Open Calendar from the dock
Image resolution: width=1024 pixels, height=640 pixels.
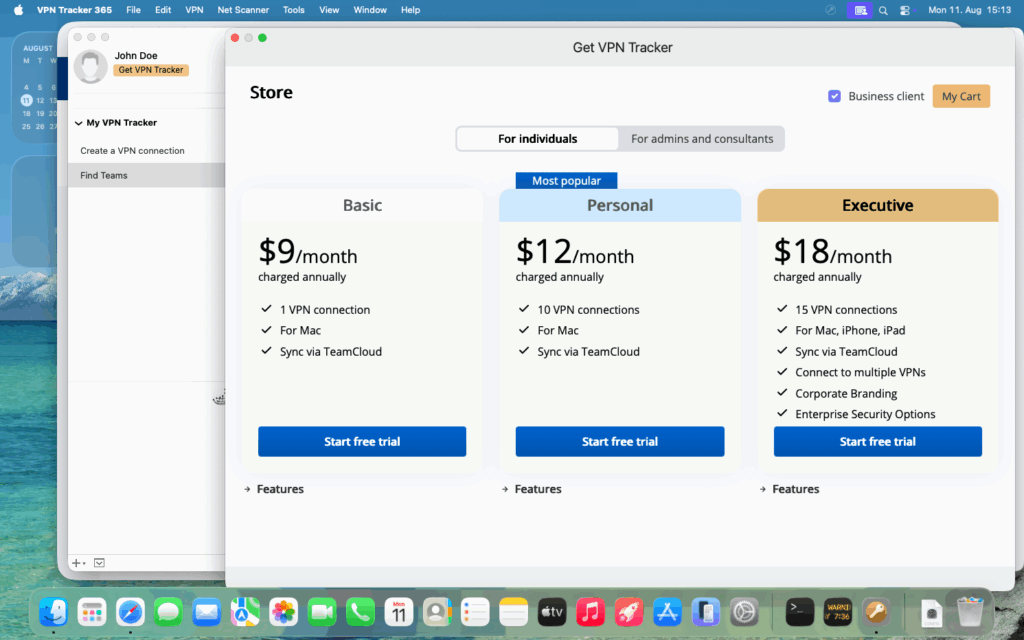point(398,612)
